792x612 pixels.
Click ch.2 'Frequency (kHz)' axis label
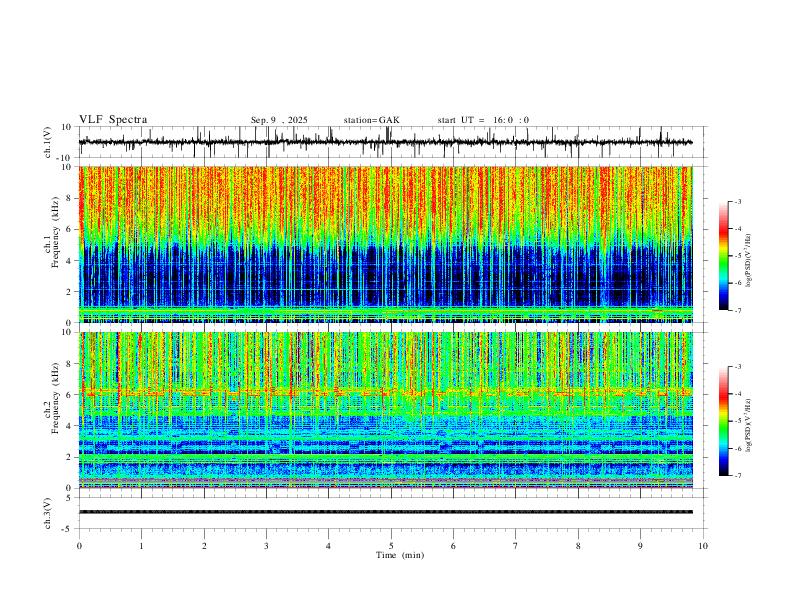(56, 398)
